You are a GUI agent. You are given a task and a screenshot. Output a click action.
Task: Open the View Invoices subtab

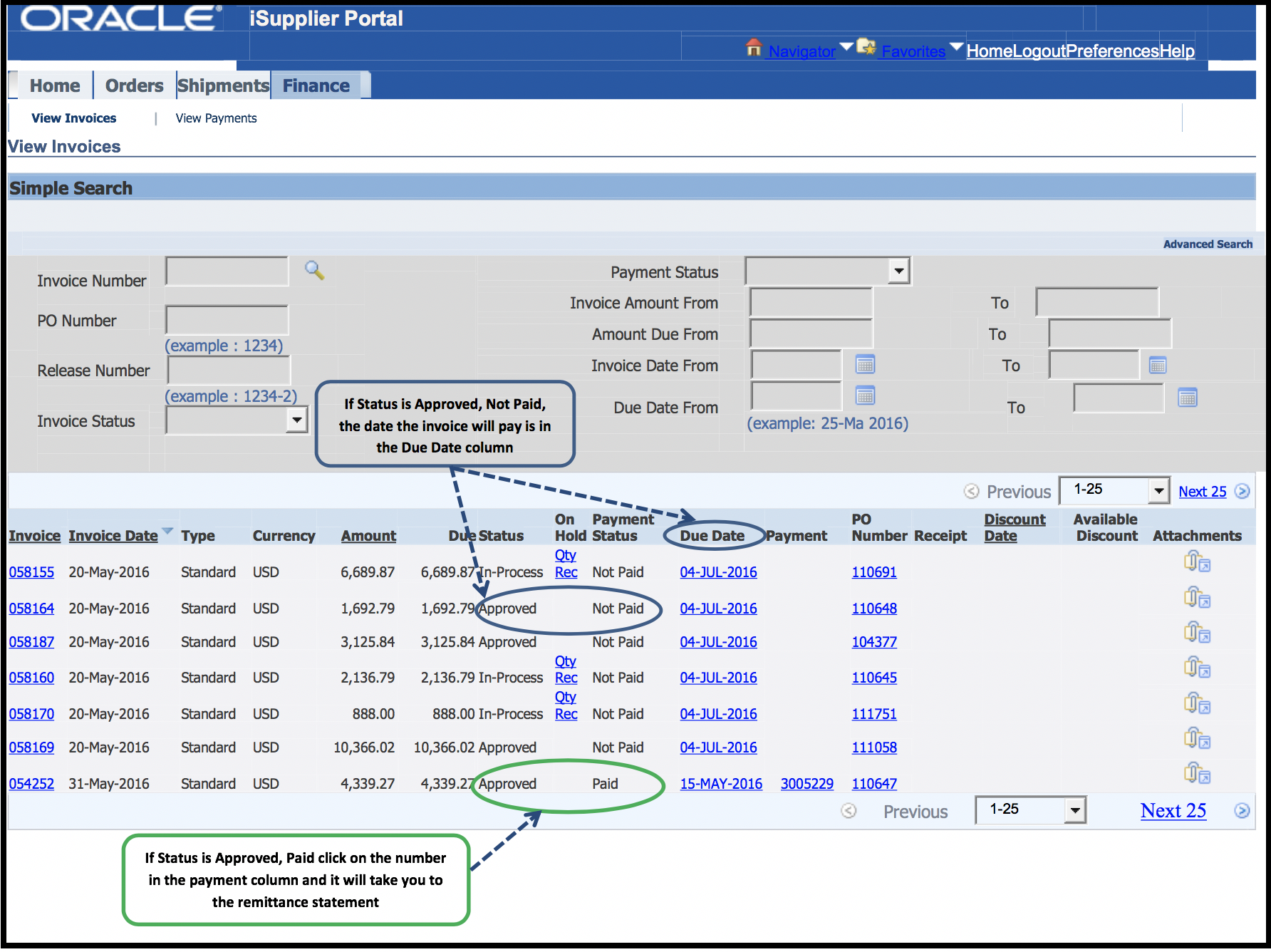click(x=74, y=118)
